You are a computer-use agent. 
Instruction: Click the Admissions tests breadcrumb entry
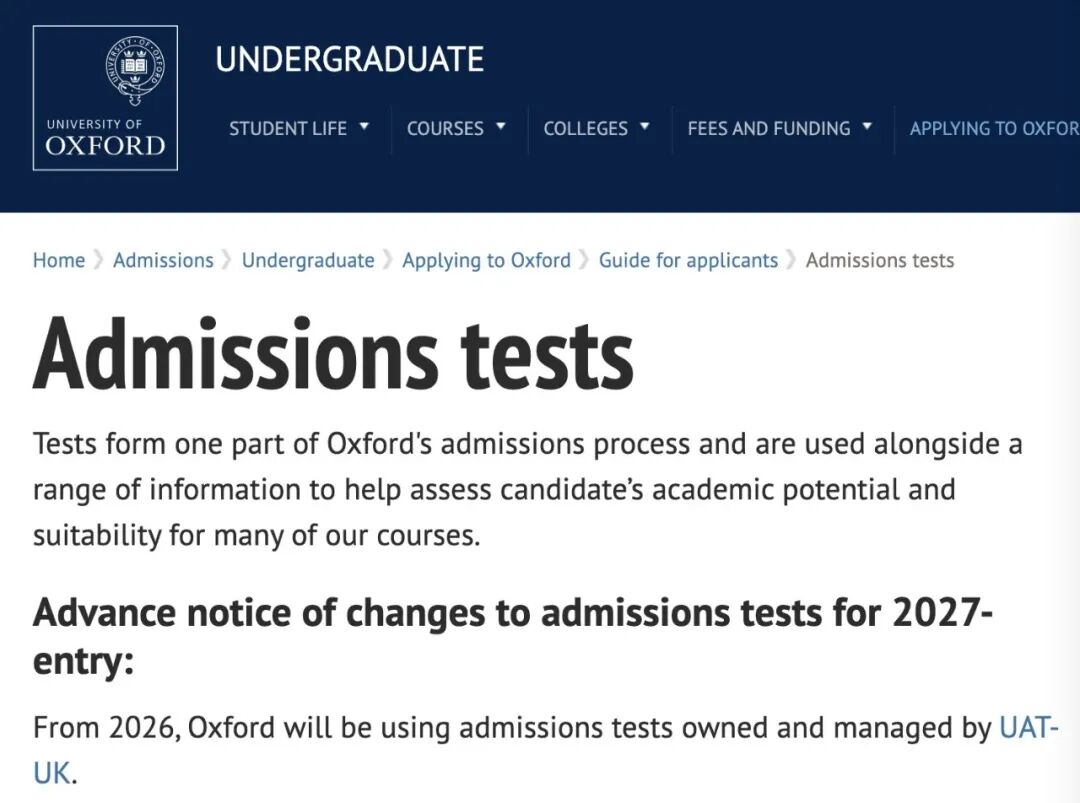tap(880, 260)
